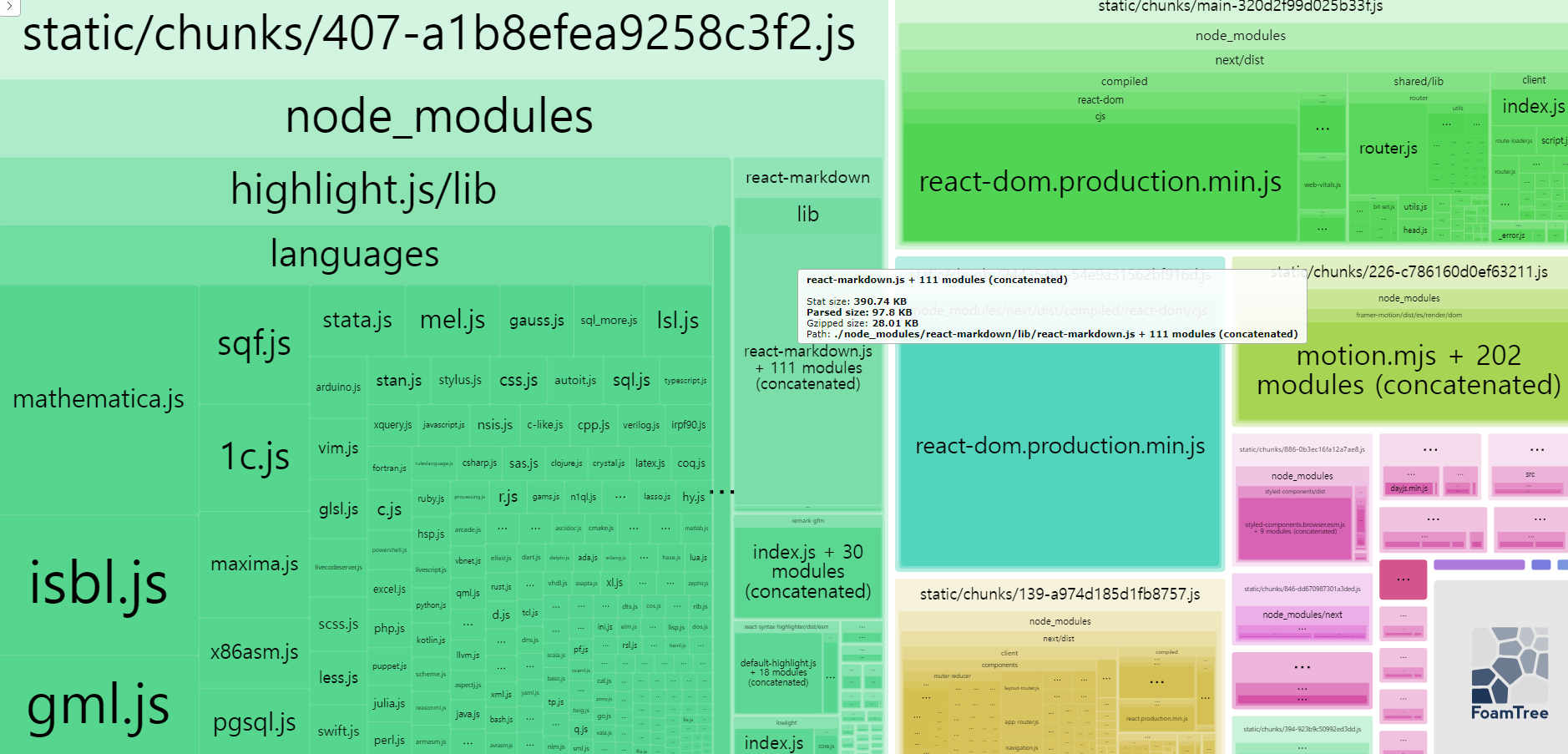Select the glsl.js module cell
The width and height of the screenshot is (1568, 754).
(338, 509)
